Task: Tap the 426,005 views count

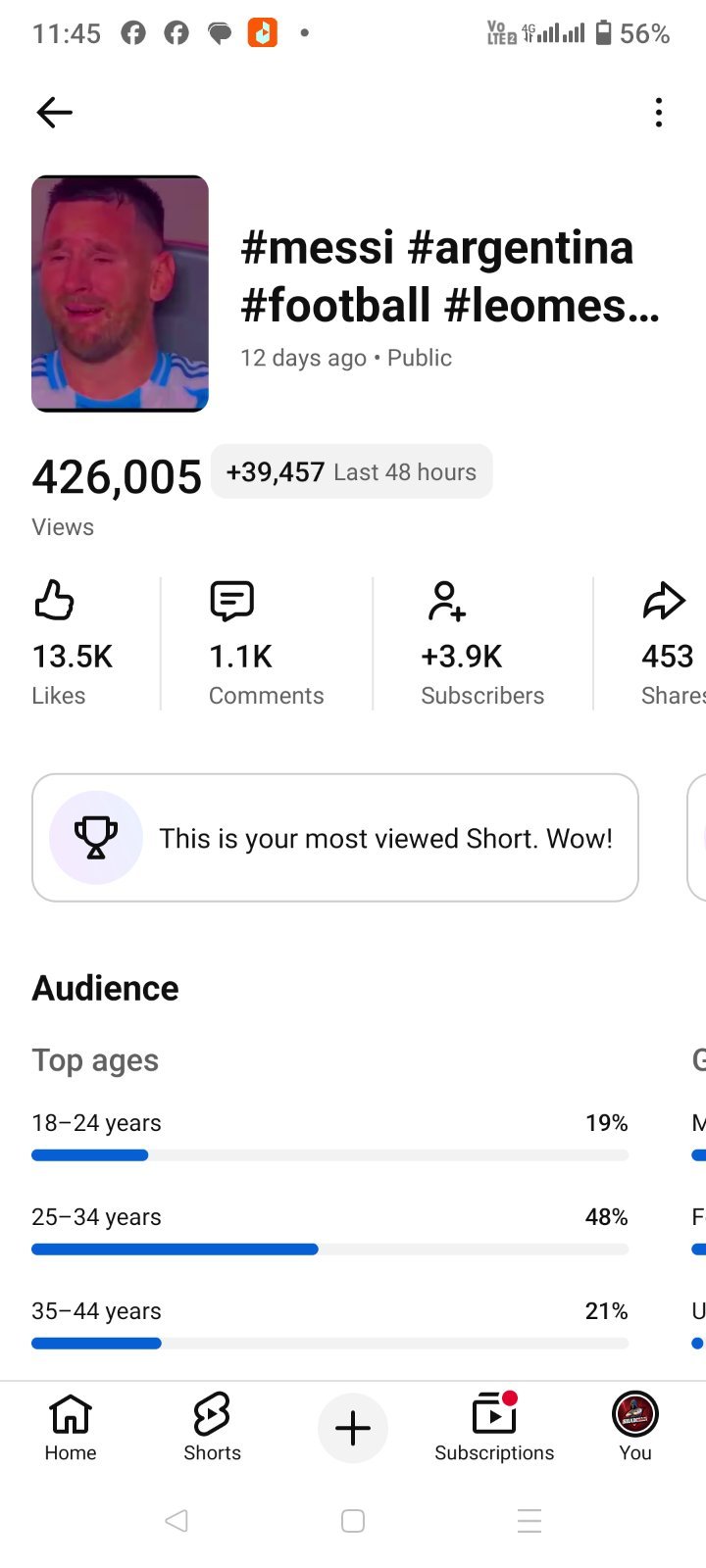Action: (117, 477)
